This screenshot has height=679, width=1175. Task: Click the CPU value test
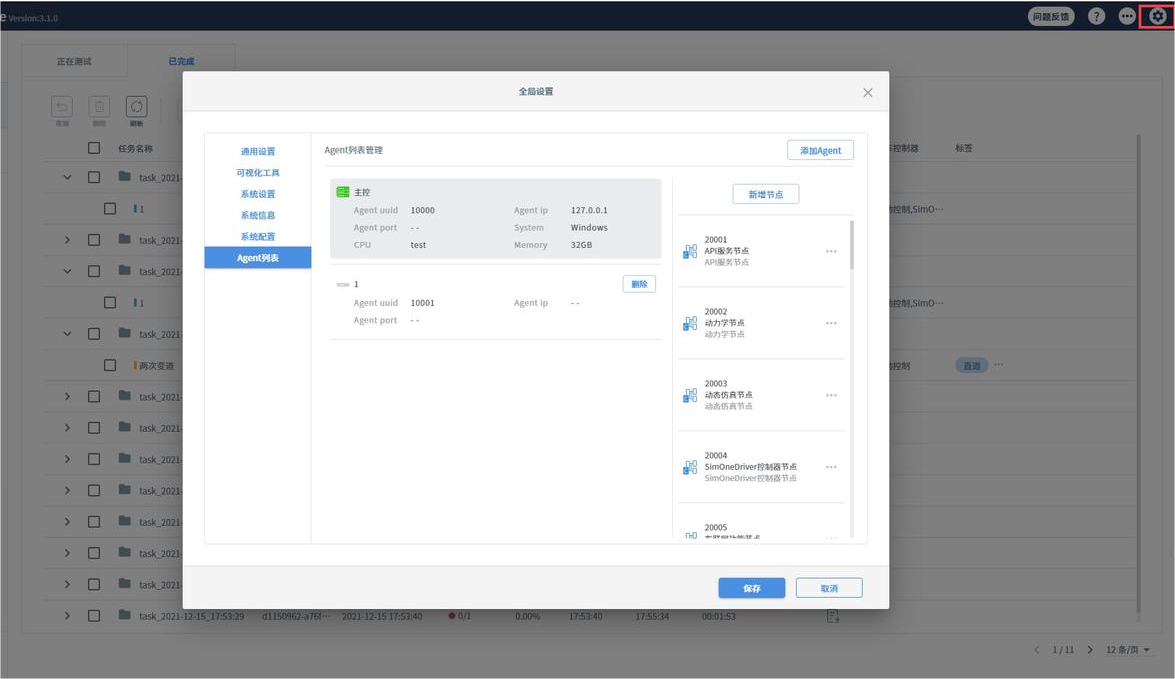(x=418, y=245)
